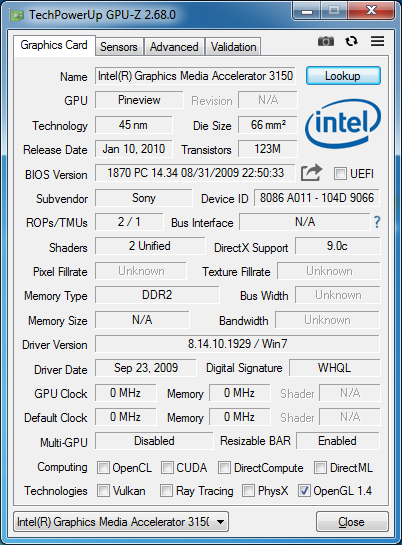Image resolution: width=402 pixels, height=545 pixels.
Task: Take a screenshot with the camera icon
Action: point(326,41)
